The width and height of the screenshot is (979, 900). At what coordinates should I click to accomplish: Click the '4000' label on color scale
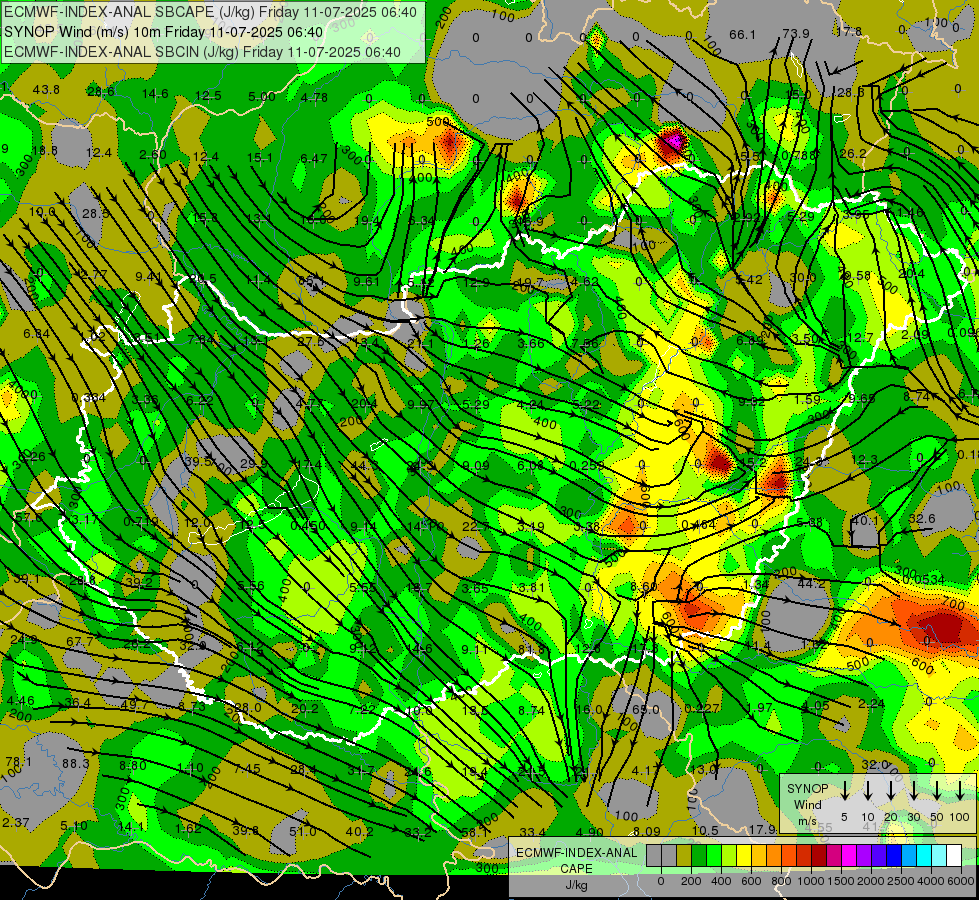[930, 881]
